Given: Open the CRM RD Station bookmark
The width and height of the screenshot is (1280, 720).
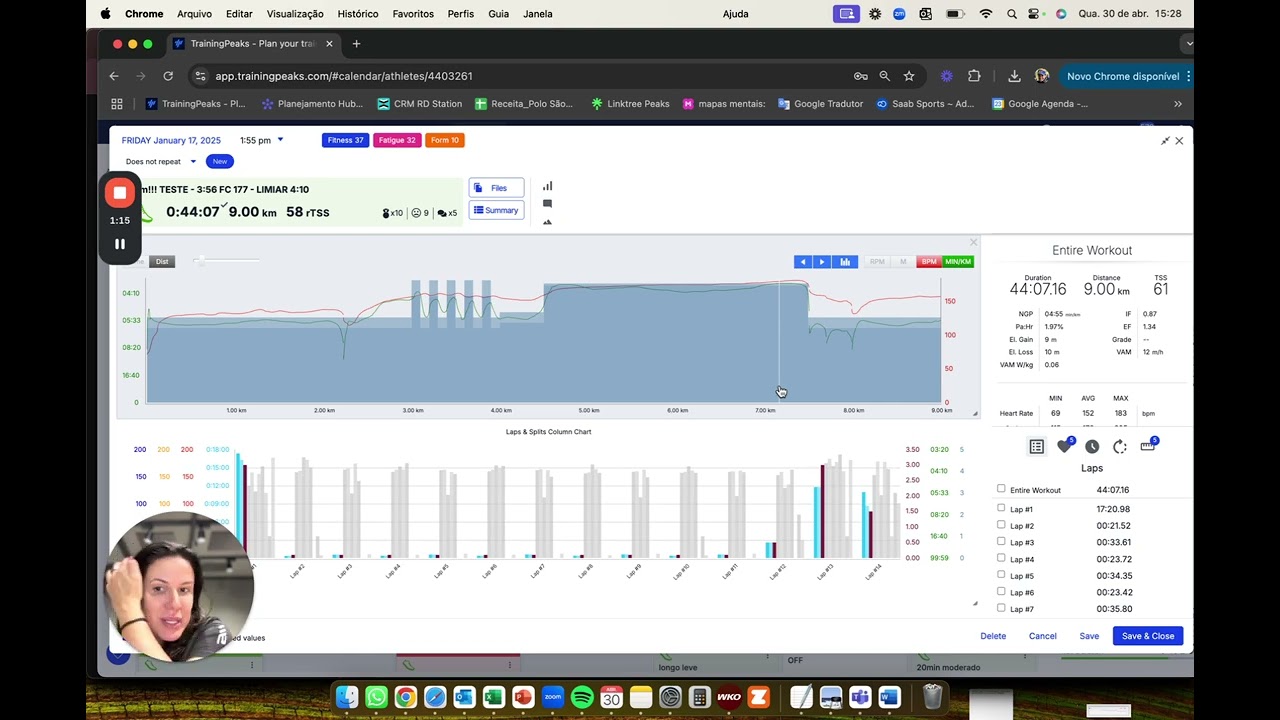Looking at the screenshot, I should click(x=419, y=104).
